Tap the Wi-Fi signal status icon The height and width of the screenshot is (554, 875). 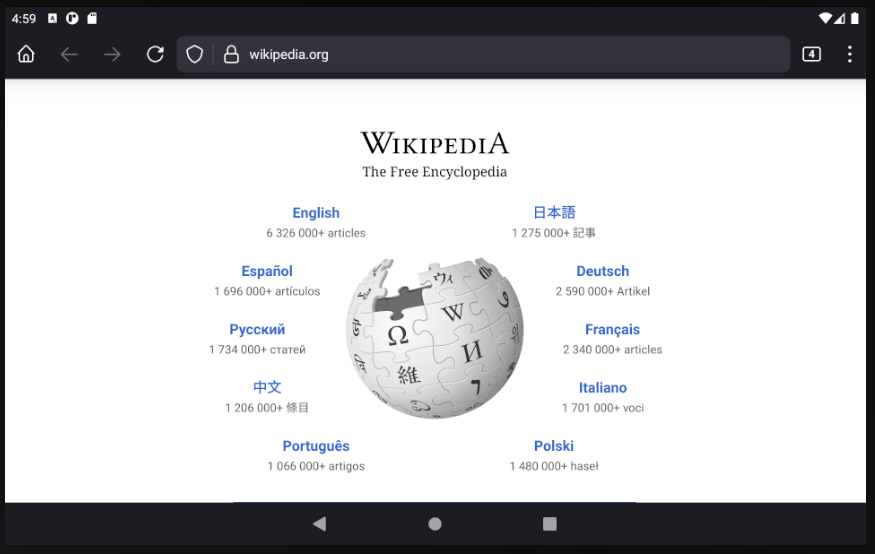tap(824, 18)
